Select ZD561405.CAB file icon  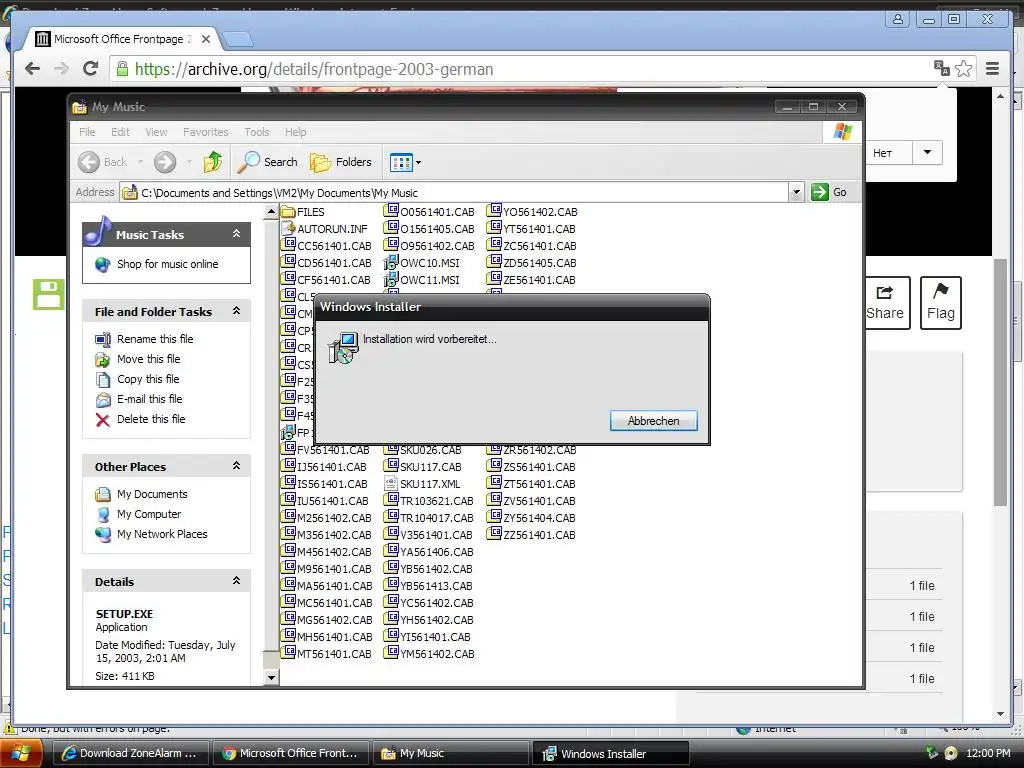(494, 262)
